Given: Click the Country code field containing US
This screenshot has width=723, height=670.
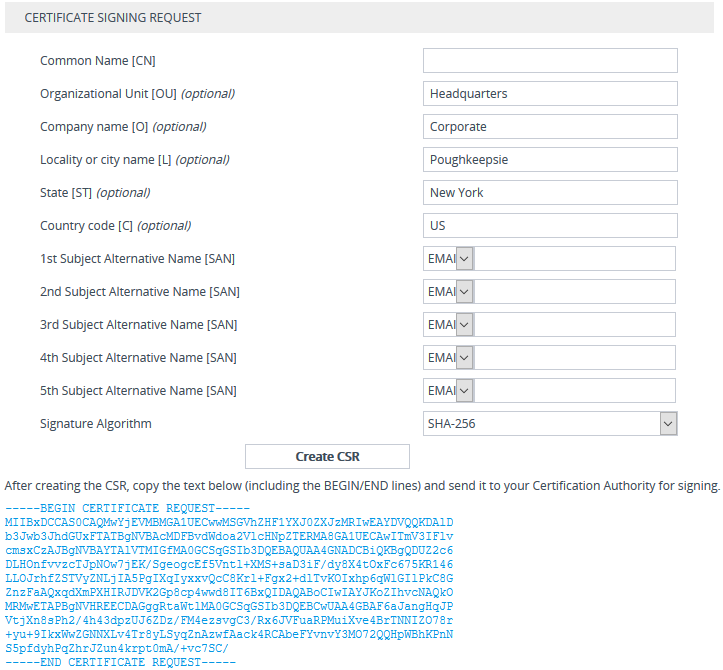Looking at the screenshot, I should tap(550, 226).
